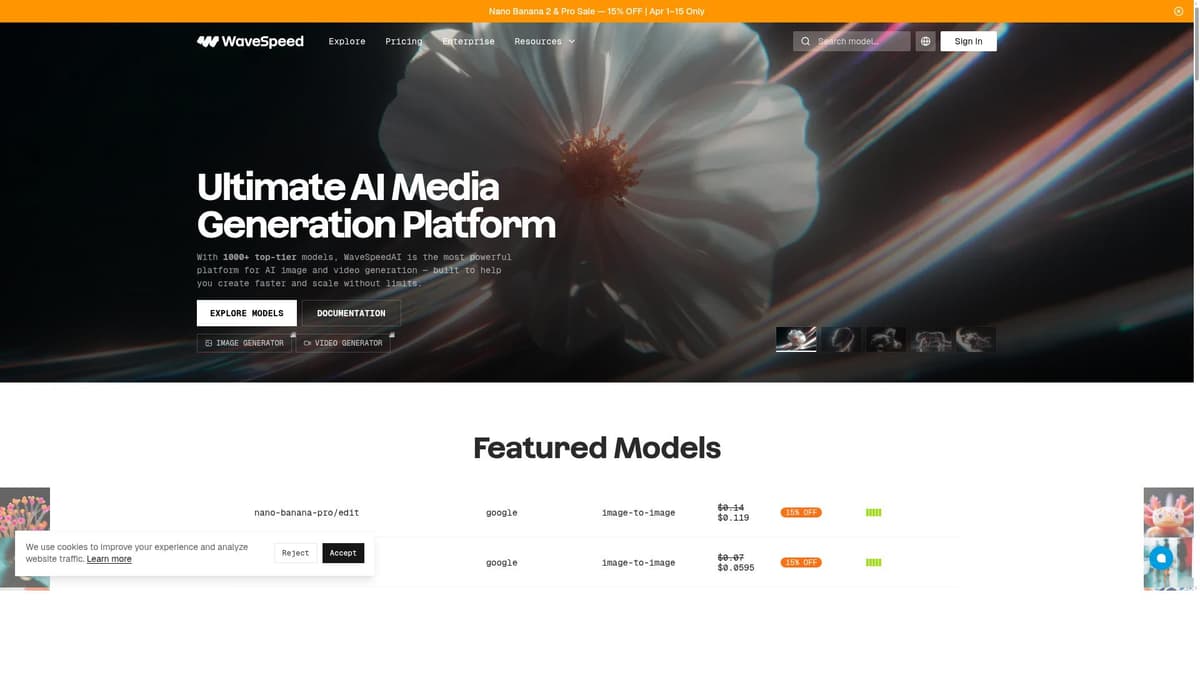The height and width of the screenshot is (675, 1200).
Task: Open the Enterprise nav link
Action: click(468, 41)
